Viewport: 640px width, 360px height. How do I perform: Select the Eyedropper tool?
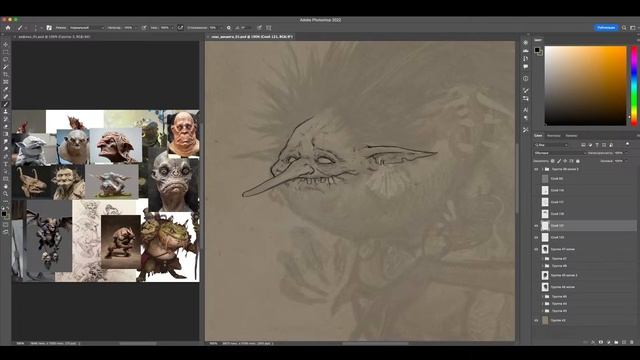click(6, 89)
